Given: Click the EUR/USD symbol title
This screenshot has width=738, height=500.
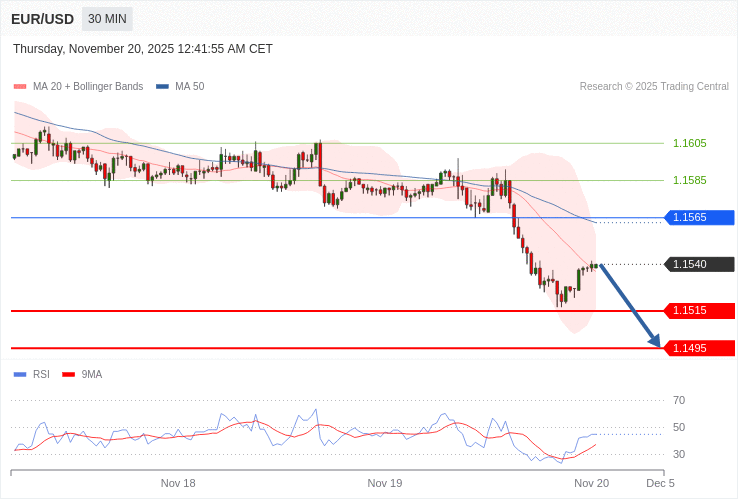Looking at the screenshot, I should pyautogui.click(x=42, y=19).
